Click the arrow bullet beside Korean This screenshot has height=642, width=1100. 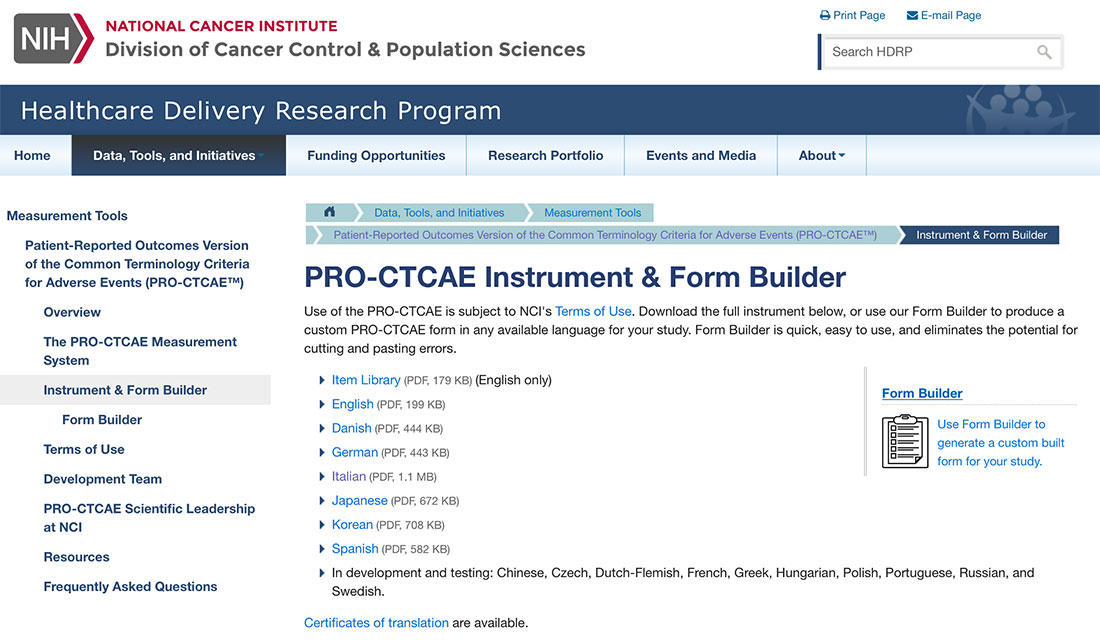click(321, 525)
